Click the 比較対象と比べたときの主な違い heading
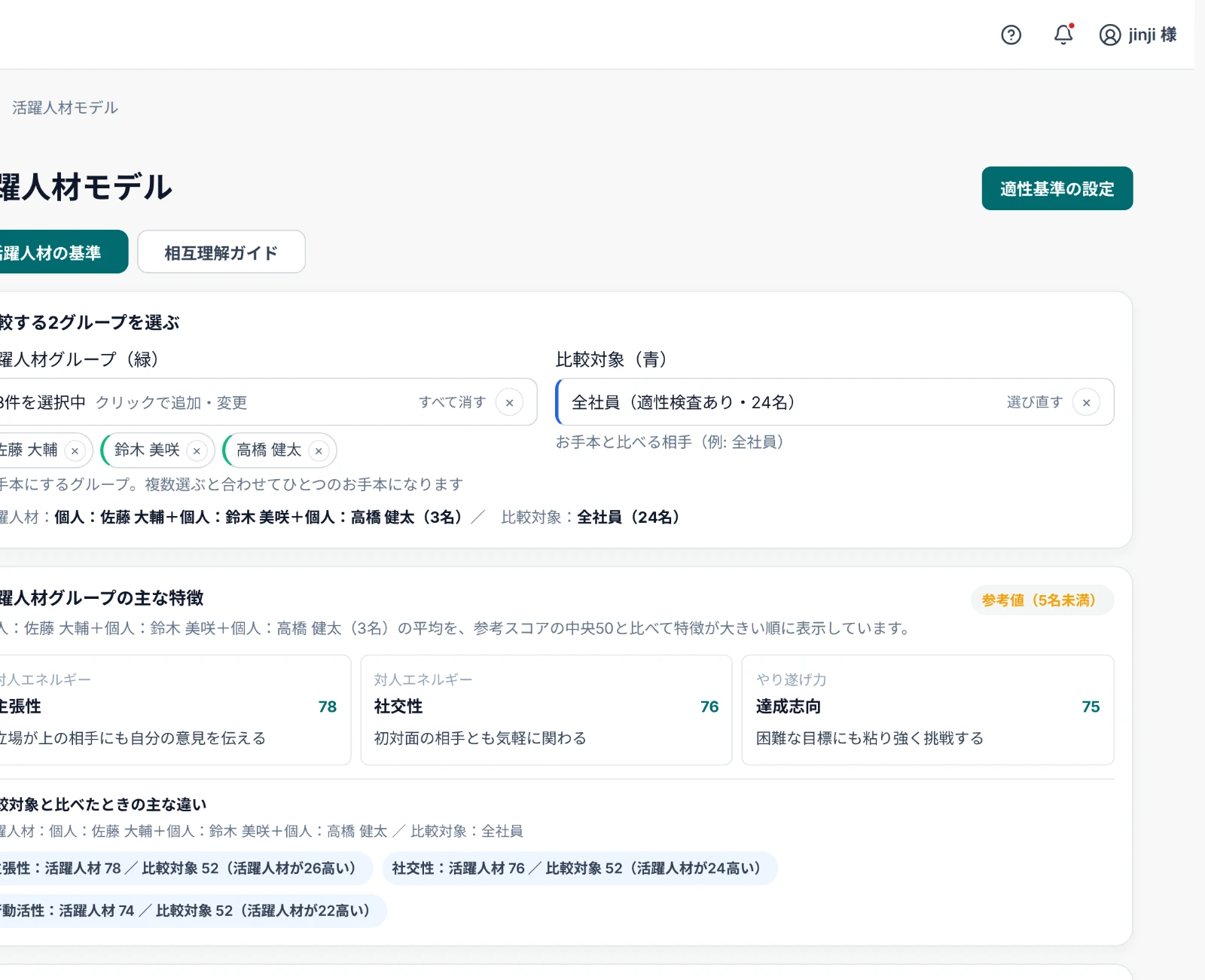1205x980 pixels. pyautogui.click(x=103, y=804)
